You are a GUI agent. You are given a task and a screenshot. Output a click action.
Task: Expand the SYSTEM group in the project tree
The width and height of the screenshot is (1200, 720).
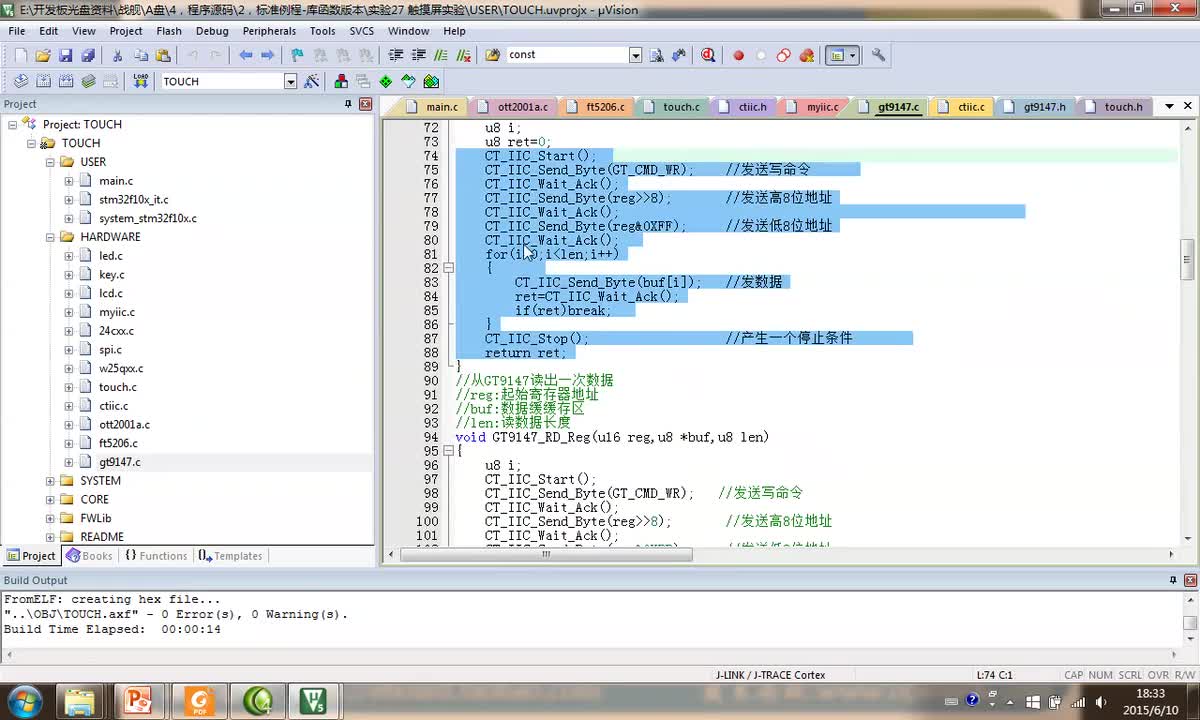pyautogui.click(x=50, y=481)
